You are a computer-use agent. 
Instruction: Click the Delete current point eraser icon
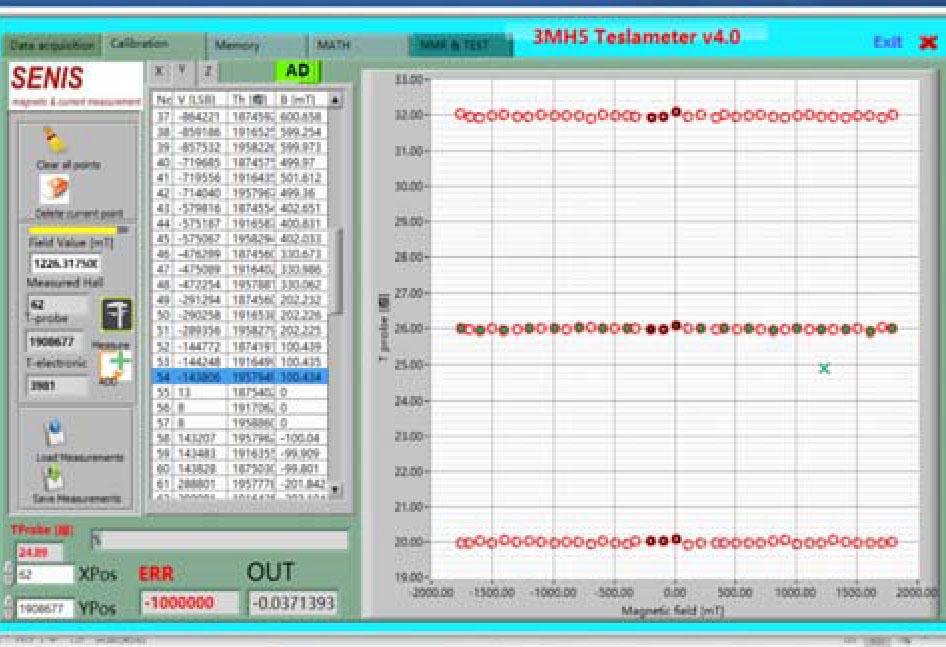click(x=53, y=189)
